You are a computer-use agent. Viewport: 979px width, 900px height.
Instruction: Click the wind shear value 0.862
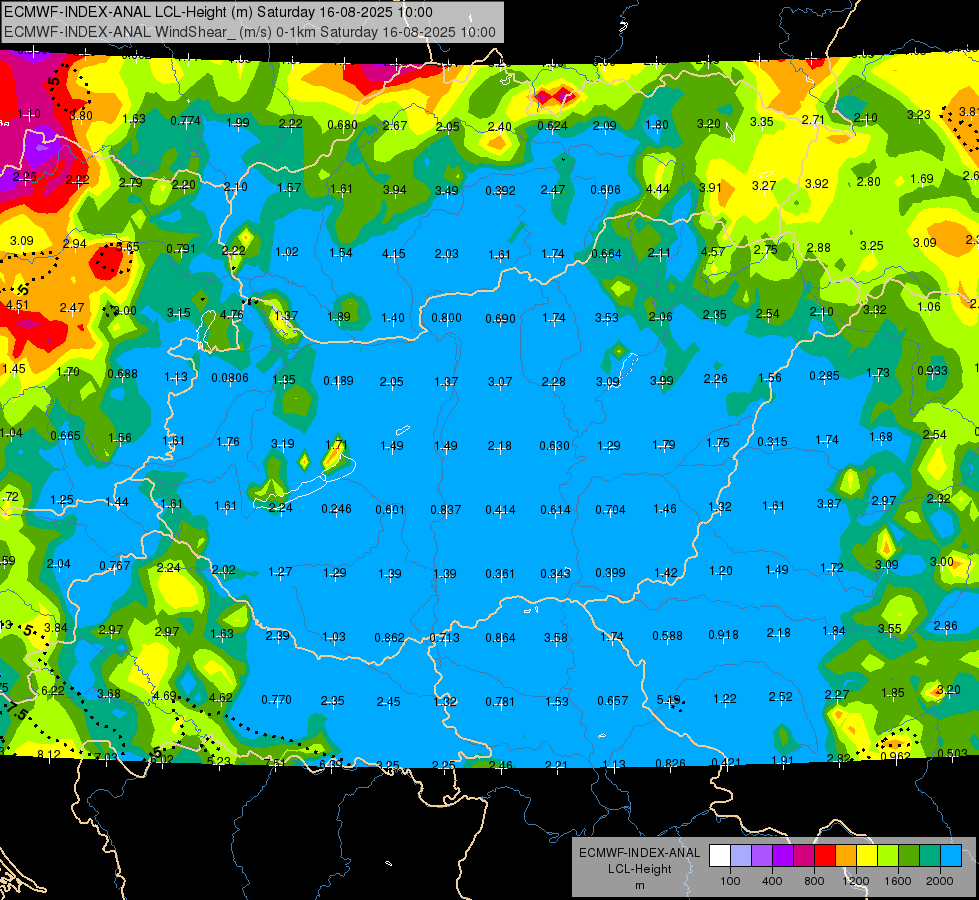(390, 638)
